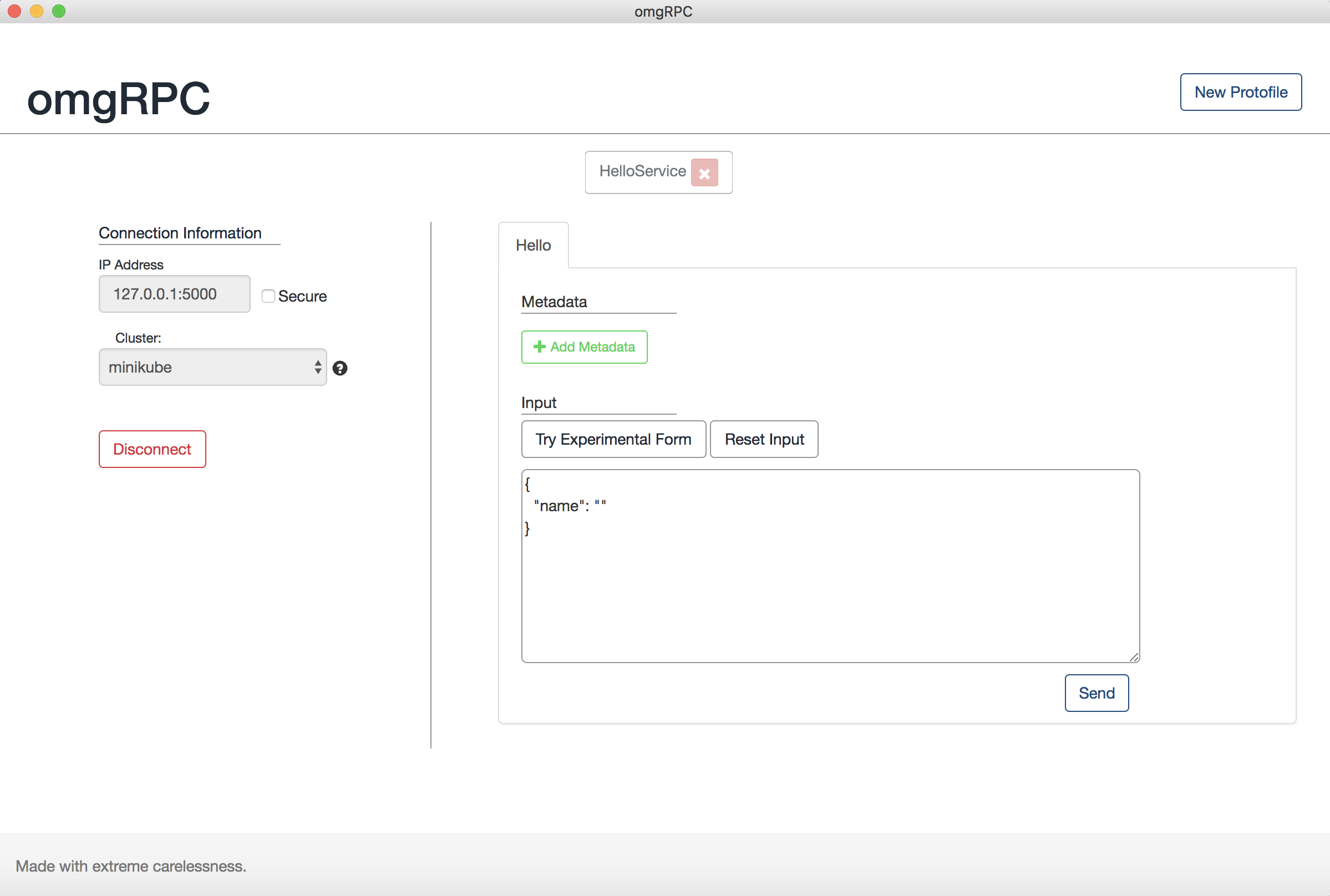The height and width of the screenshot is (896, 1330).
Task: Click Try Experimental Form button
Action: [x=613, y=439]
